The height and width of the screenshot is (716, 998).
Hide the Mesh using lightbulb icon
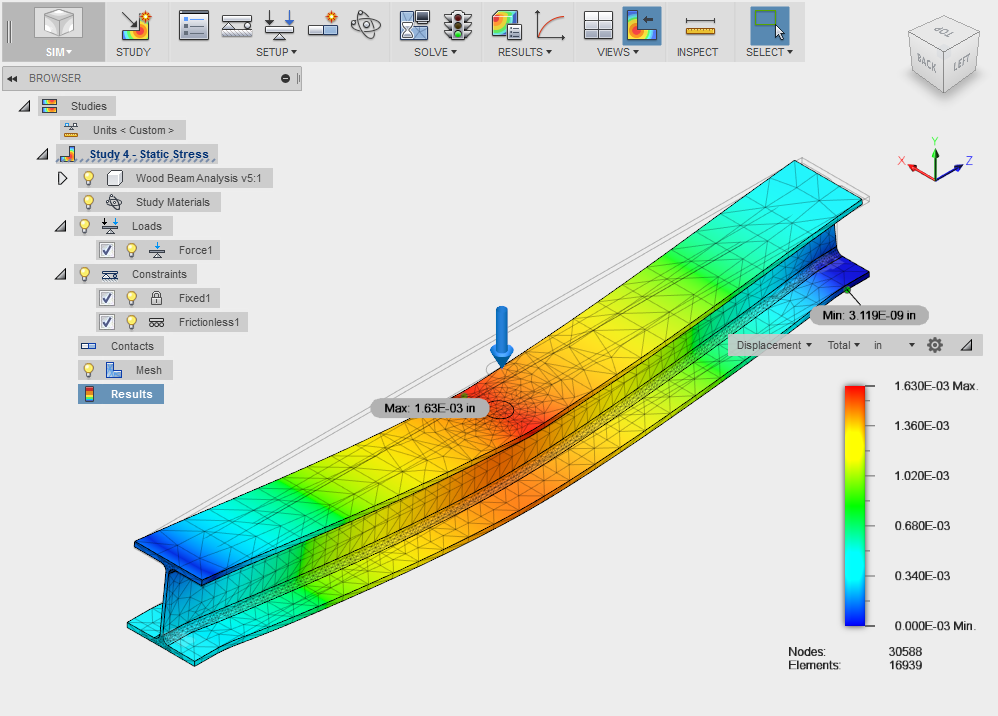[x=88, y=370]
